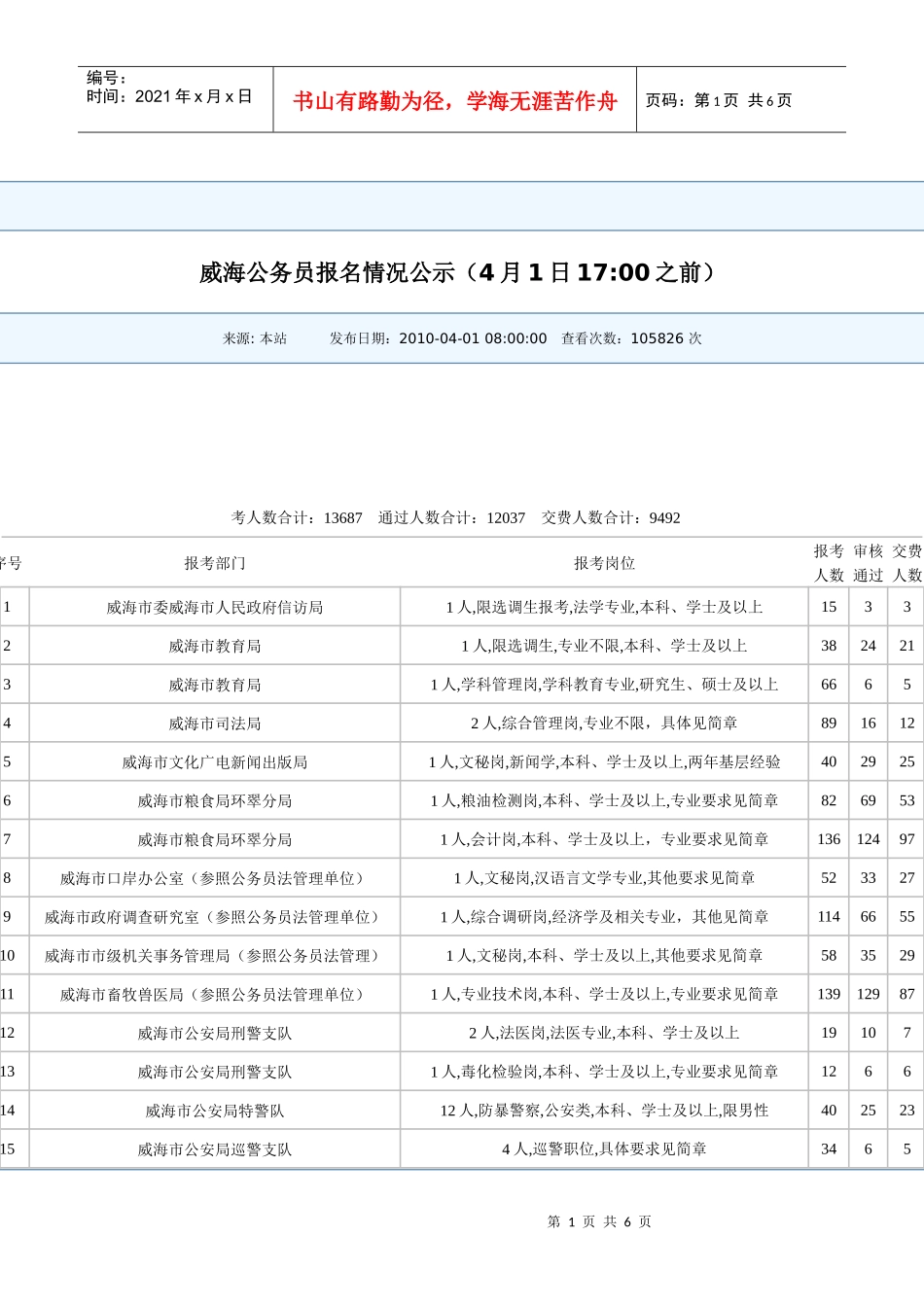Viewport: 924px width, 1307px height.
Task: Click the 交费人数 column header
Action: 906,563
